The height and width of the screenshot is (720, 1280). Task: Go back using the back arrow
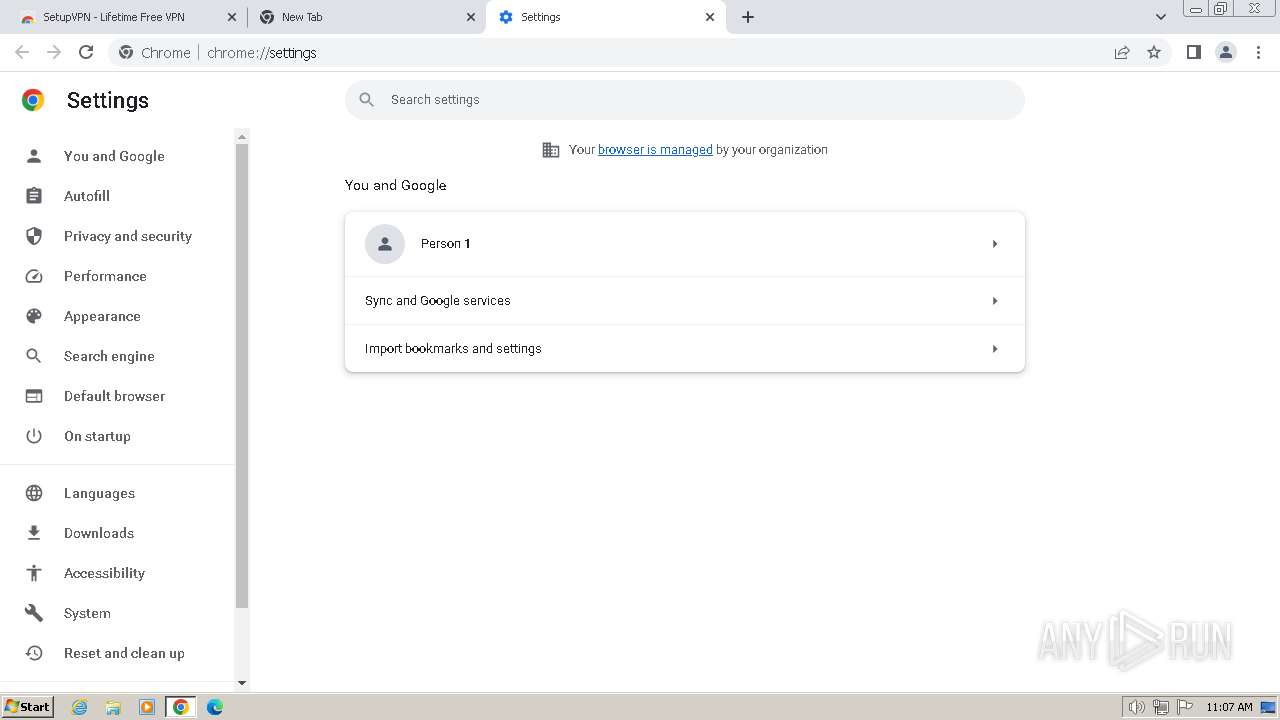[22, 52]
